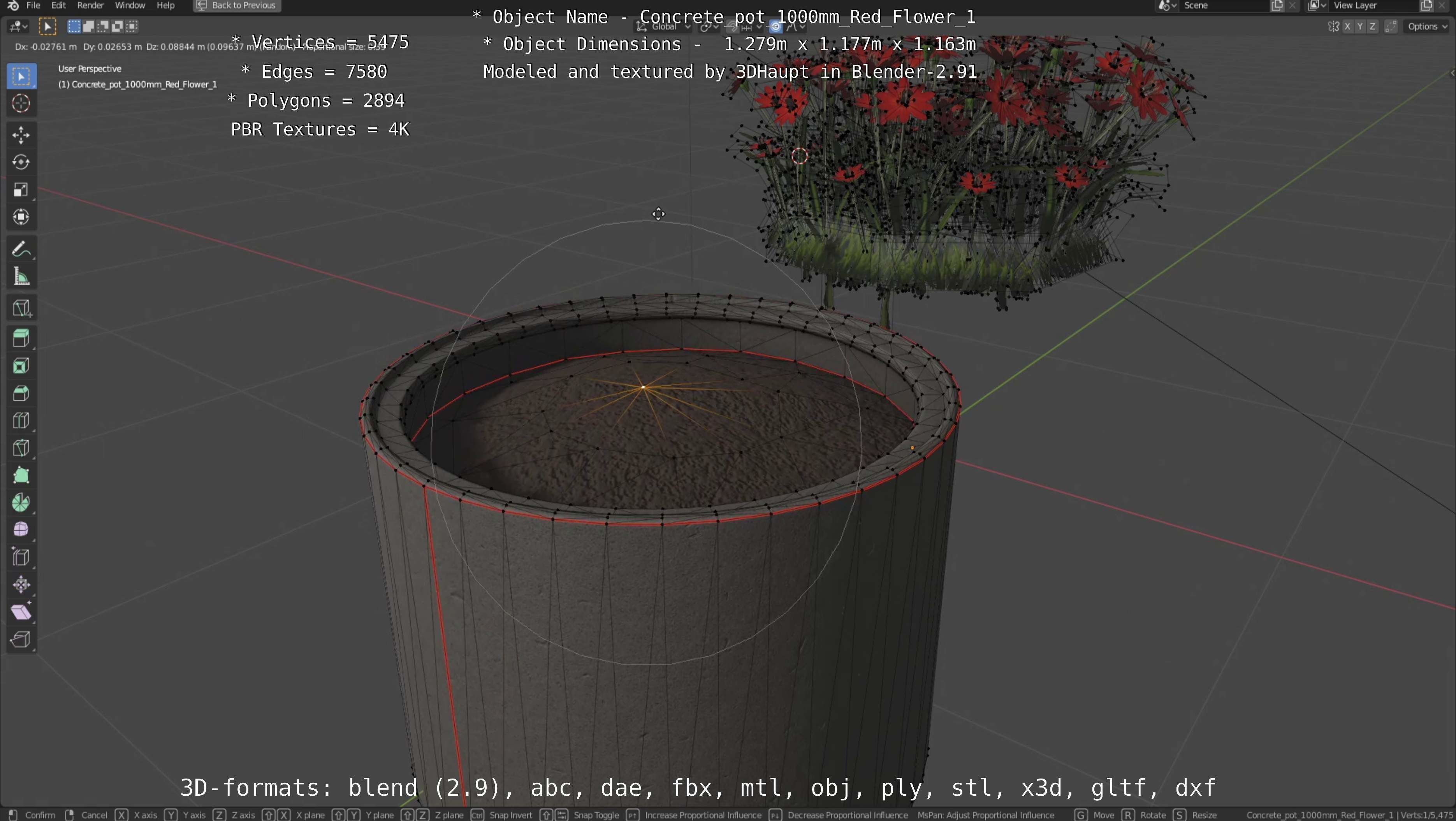Activate the Shrink/Fatten tool

click(x=21, y=585)
